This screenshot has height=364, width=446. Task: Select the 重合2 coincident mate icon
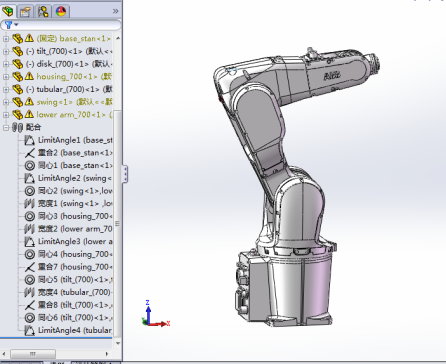(x=30, y=153)
